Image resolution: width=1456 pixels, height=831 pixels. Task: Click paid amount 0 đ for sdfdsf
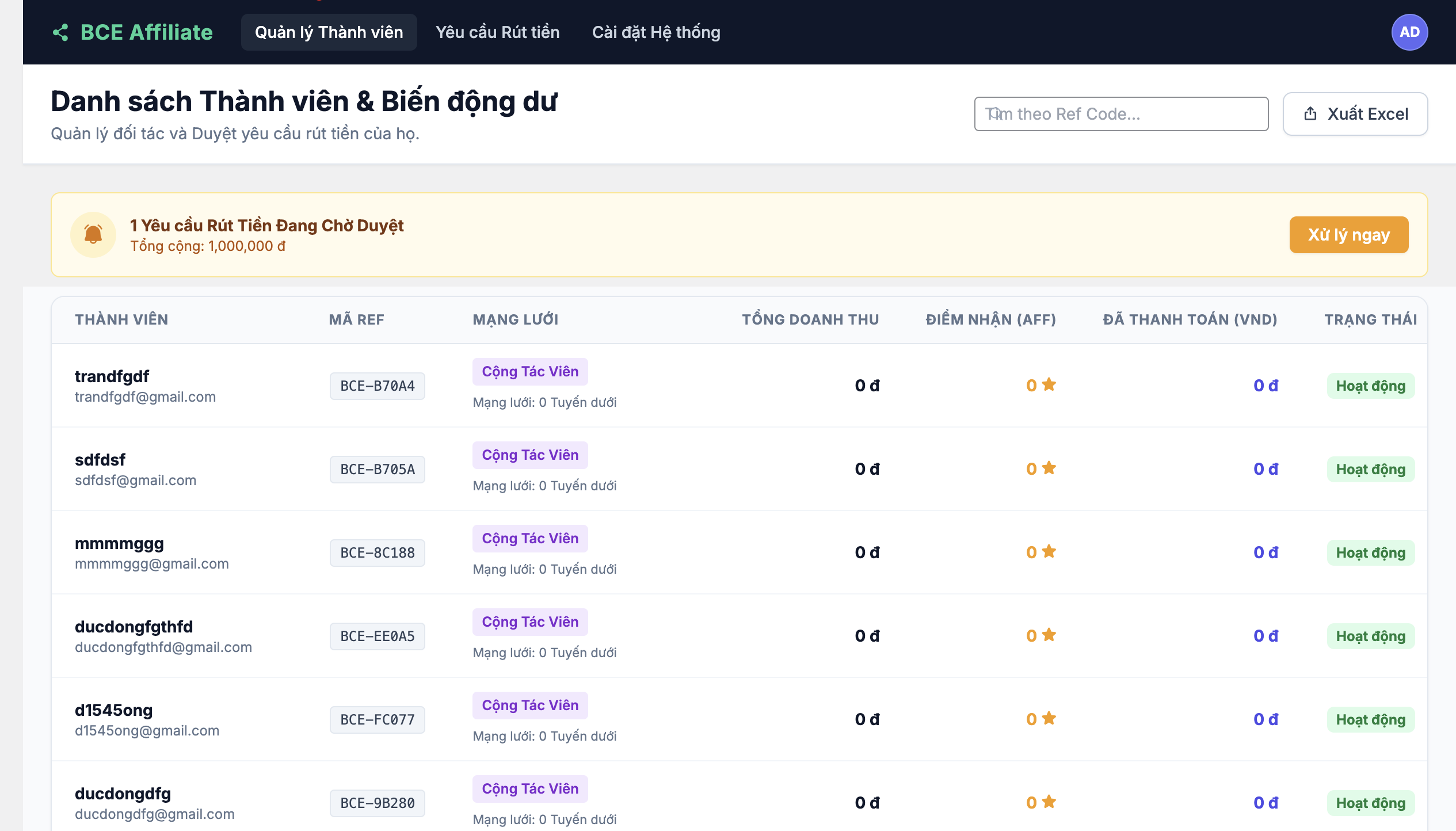pos(1266,469)
